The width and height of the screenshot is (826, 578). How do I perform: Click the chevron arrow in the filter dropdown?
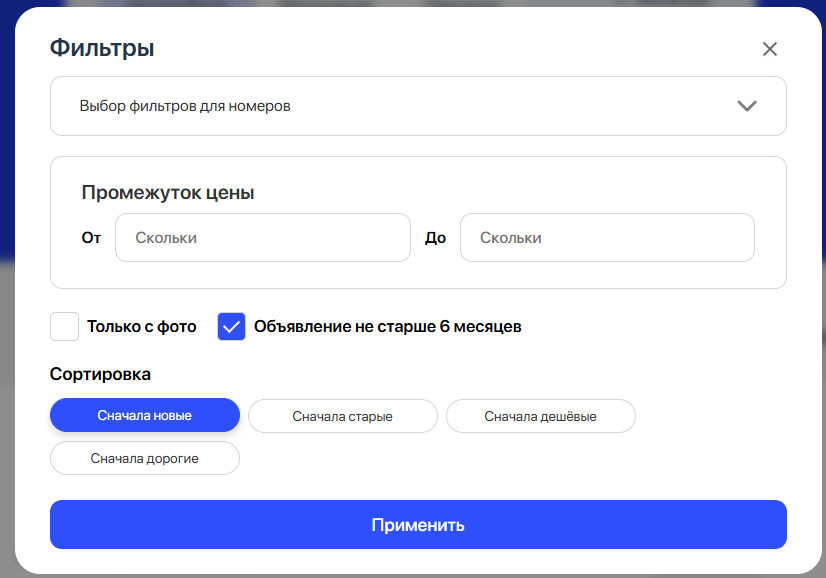pos(747,106)
